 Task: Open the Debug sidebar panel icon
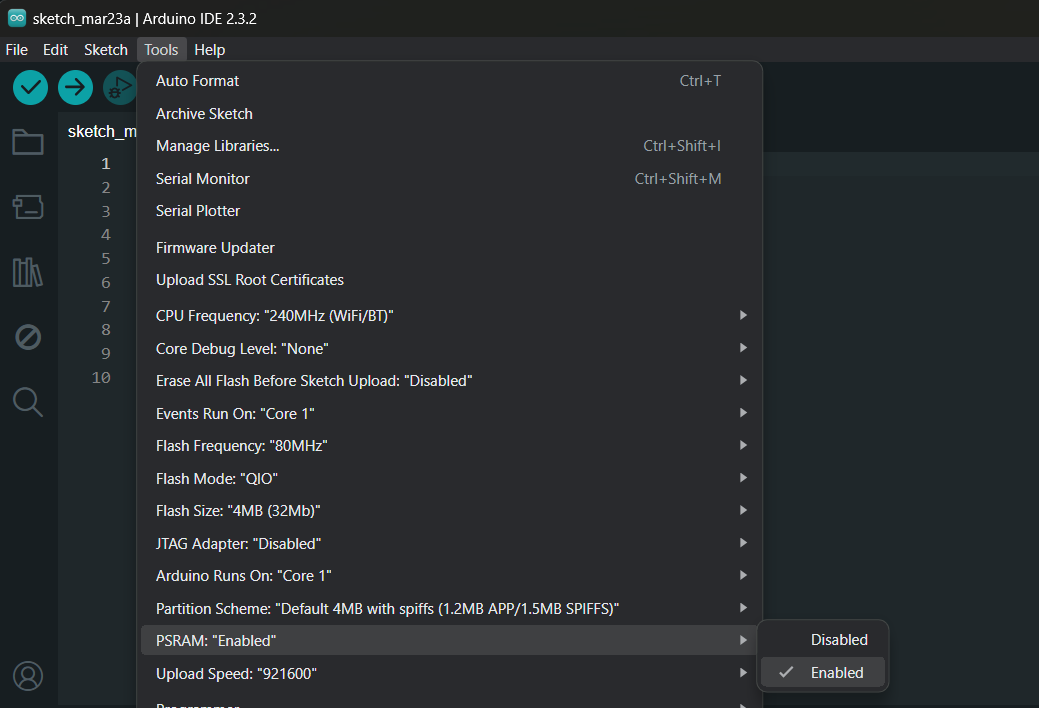pyautogui.click(x=28, y=337)
